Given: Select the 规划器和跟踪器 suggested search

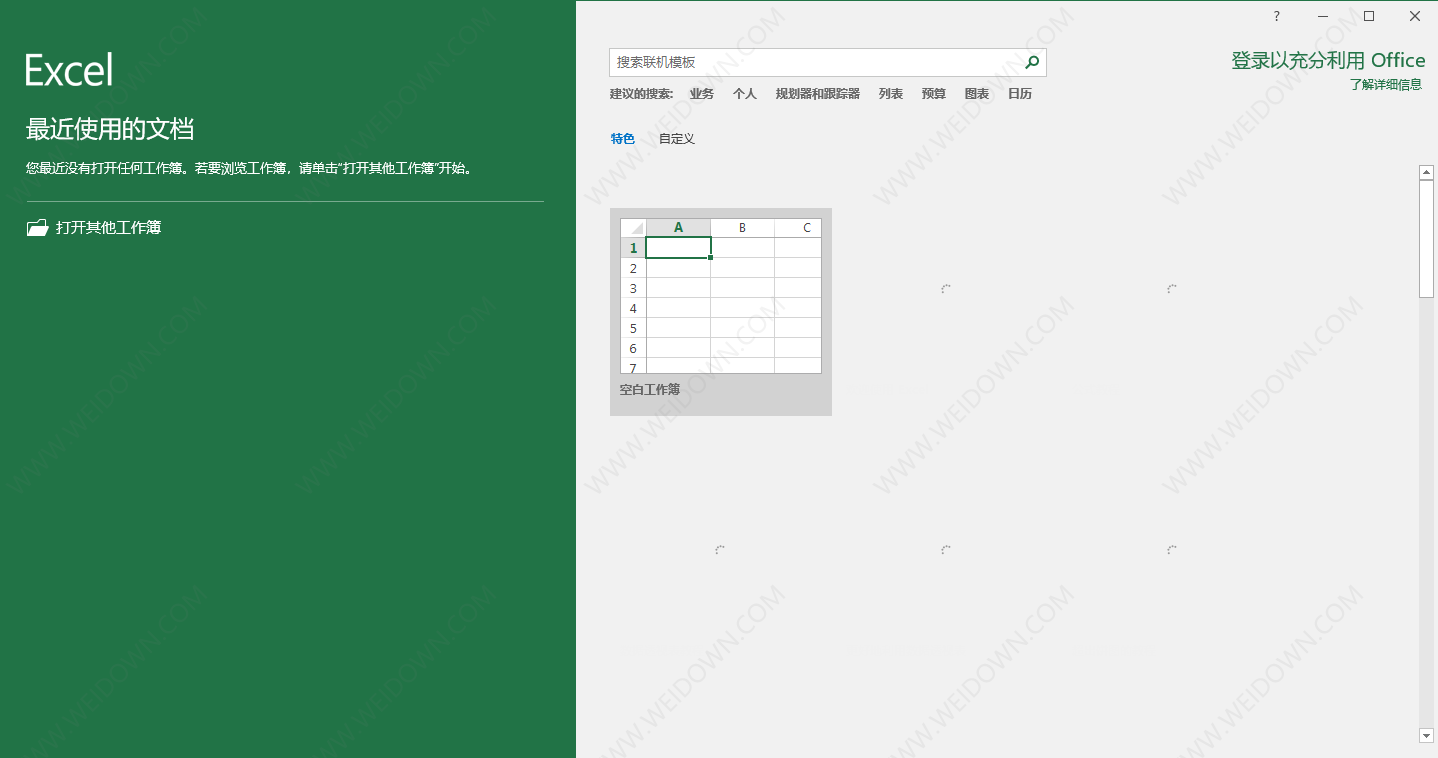Looking at the screenshot, I should [818, 94].
